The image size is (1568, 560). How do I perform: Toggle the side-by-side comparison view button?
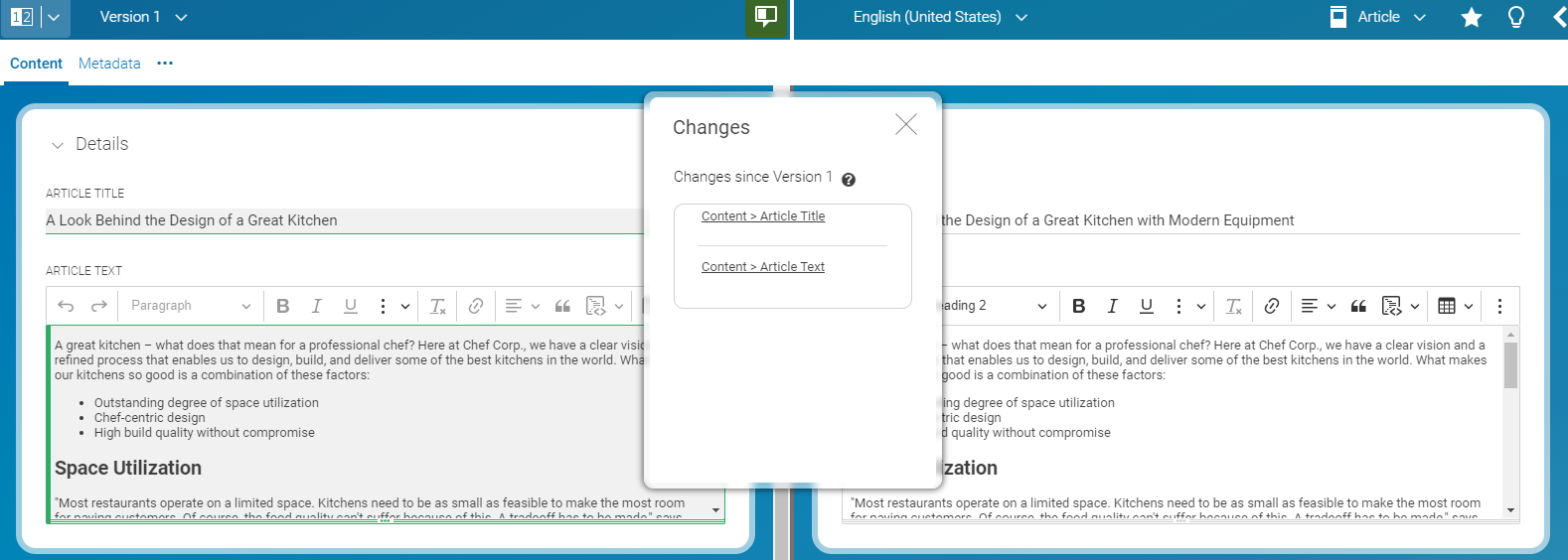click(22, 18)
